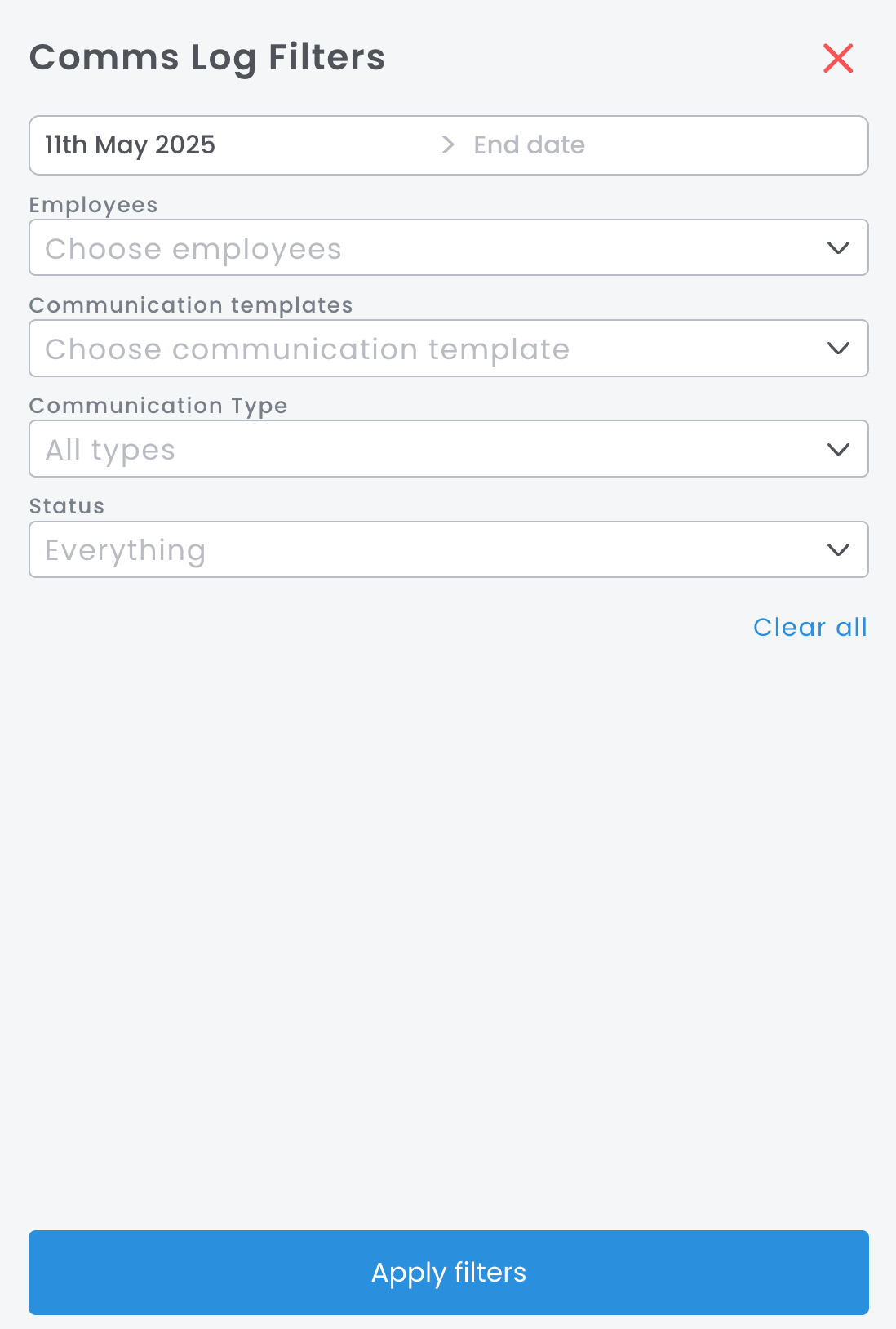The height and width of the screenshot is (1329, 896).
Task: Click the Comms Log Filters heading
Action: pos(207,58)
